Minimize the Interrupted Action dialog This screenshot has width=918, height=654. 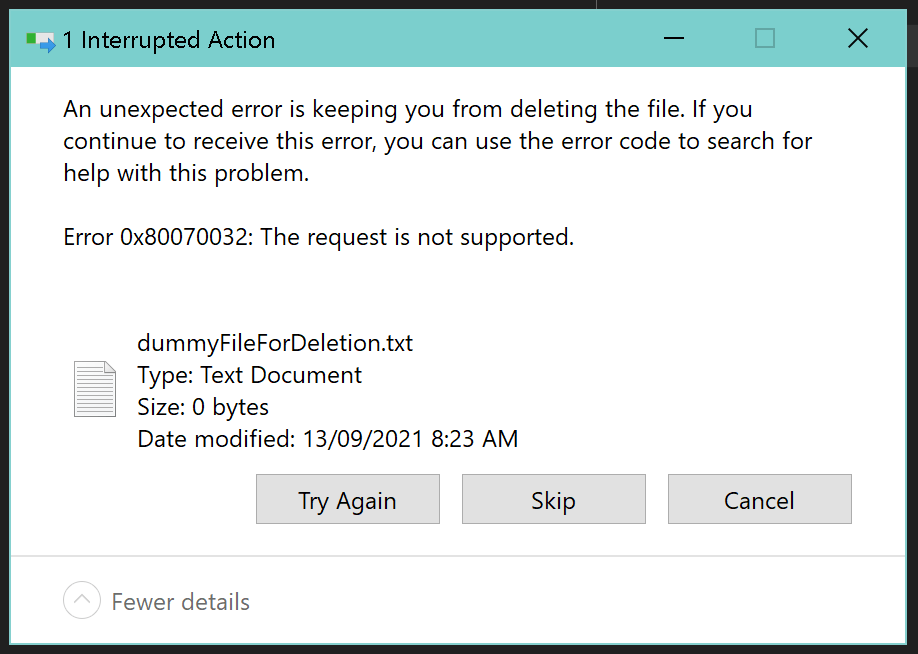pos(673,39)
